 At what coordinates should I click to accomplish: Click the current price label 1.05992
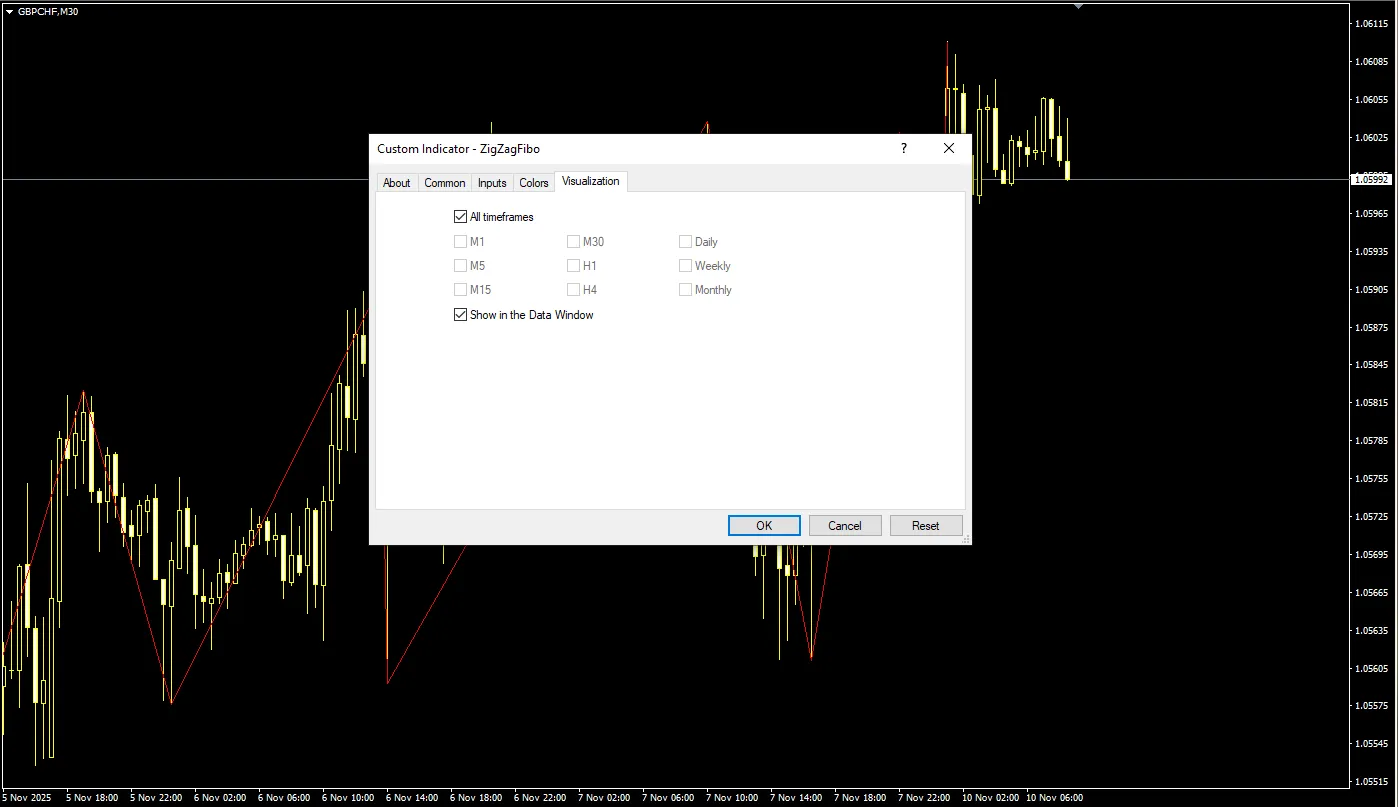point(1369,179)
